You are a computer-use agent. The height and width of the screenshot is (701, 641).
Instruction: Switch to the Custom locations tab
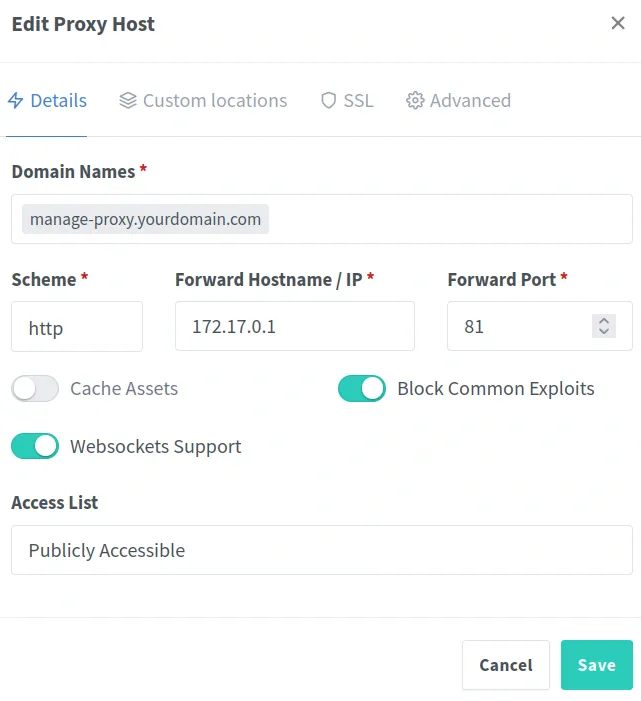click(203, 101)
